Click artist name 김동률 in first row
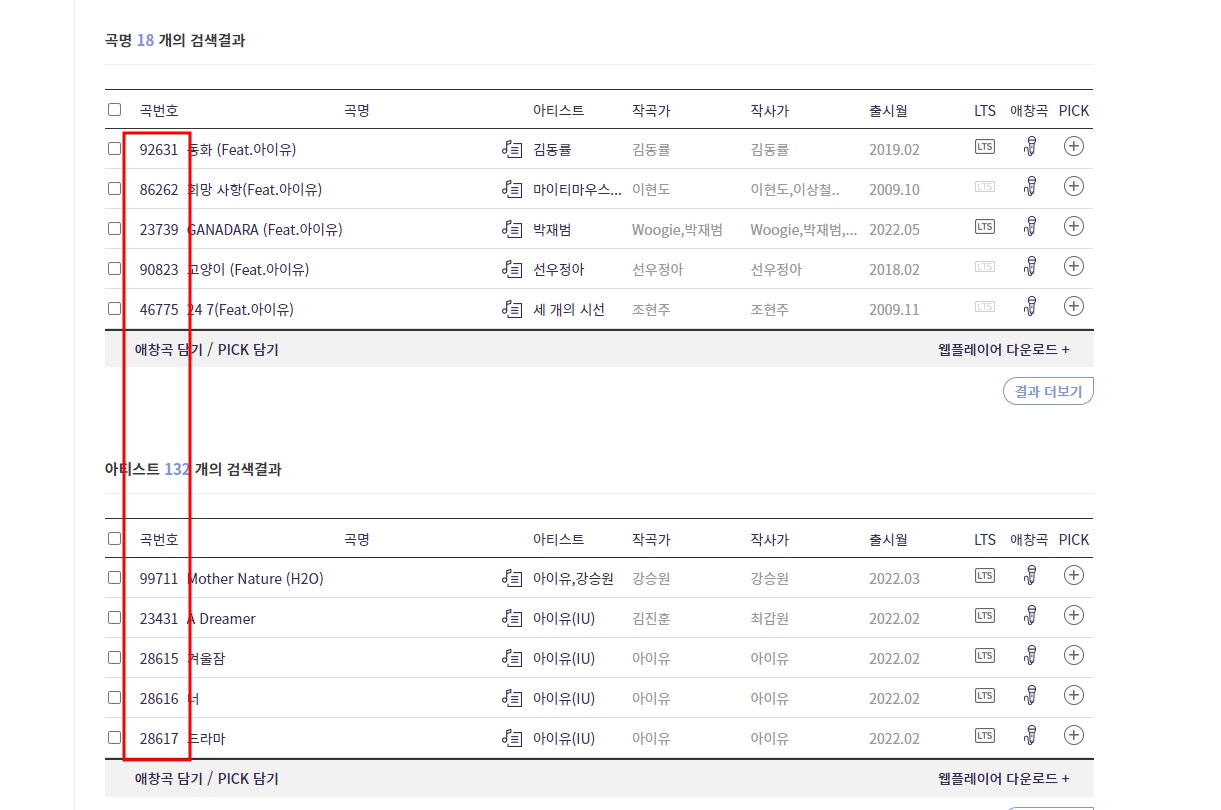The width and height of the screenshot is (1221, 810). (x=552, y=150)
